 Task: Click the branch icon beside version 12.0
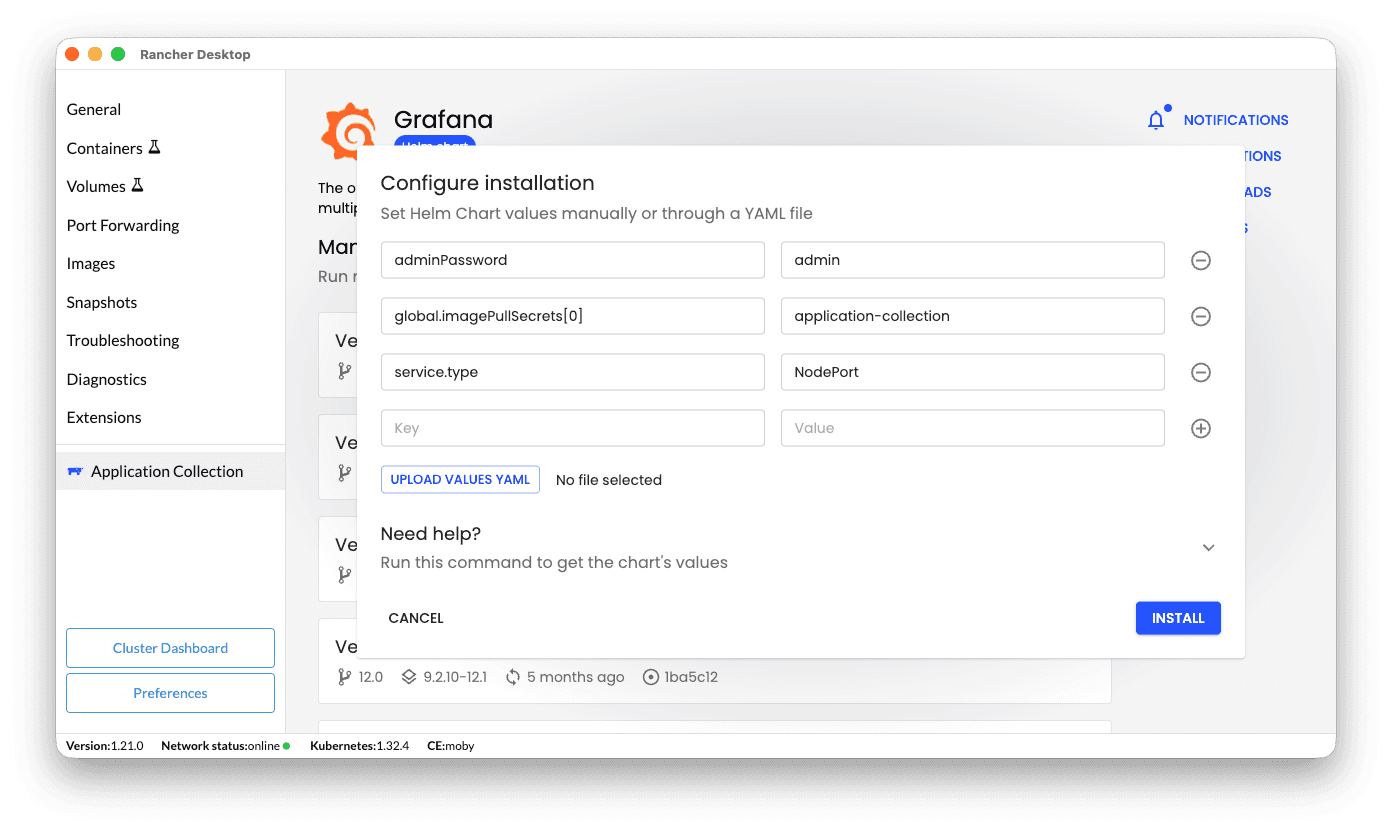[344, 676]
